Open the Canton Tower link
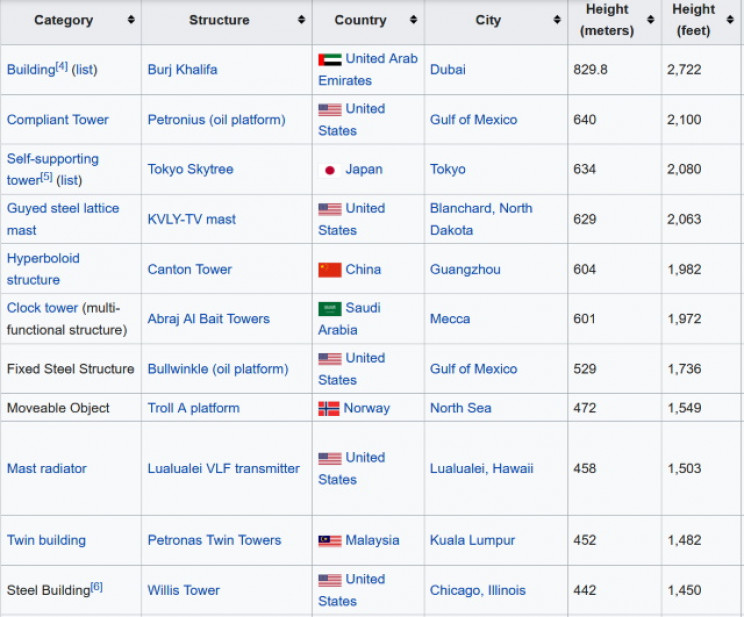This screenshot has width=744, height=617. 189,269
